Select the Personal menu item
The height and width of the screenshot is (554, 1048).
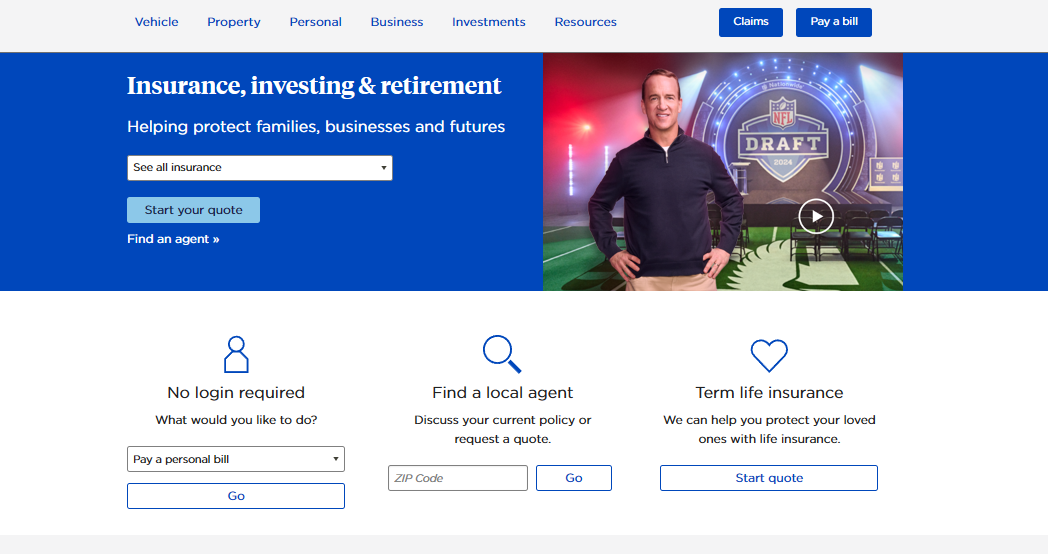[x=316, y=22]
